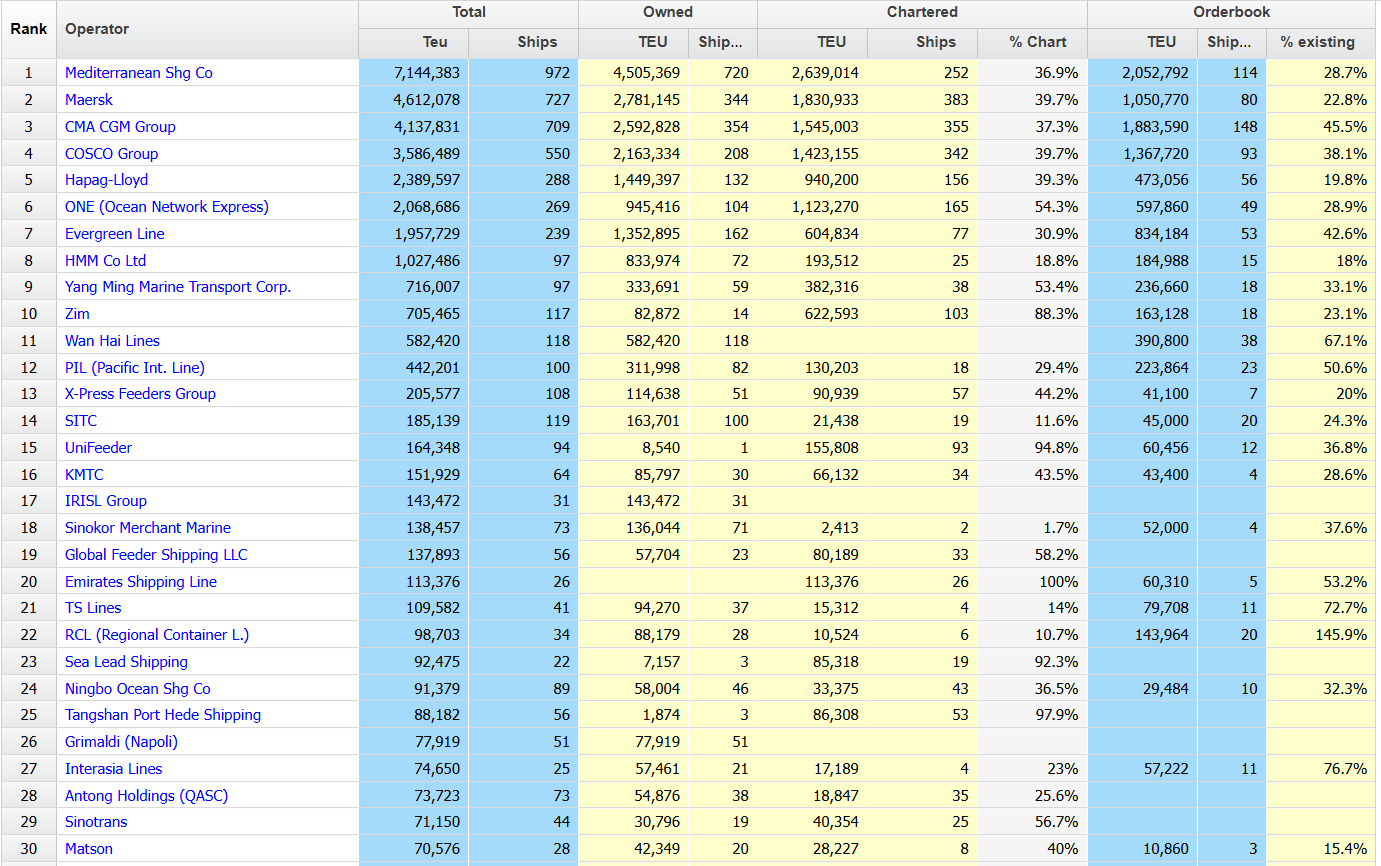
Task: Click ONE (Ocean Network Express) link
Action: click(x=166, y=207)
